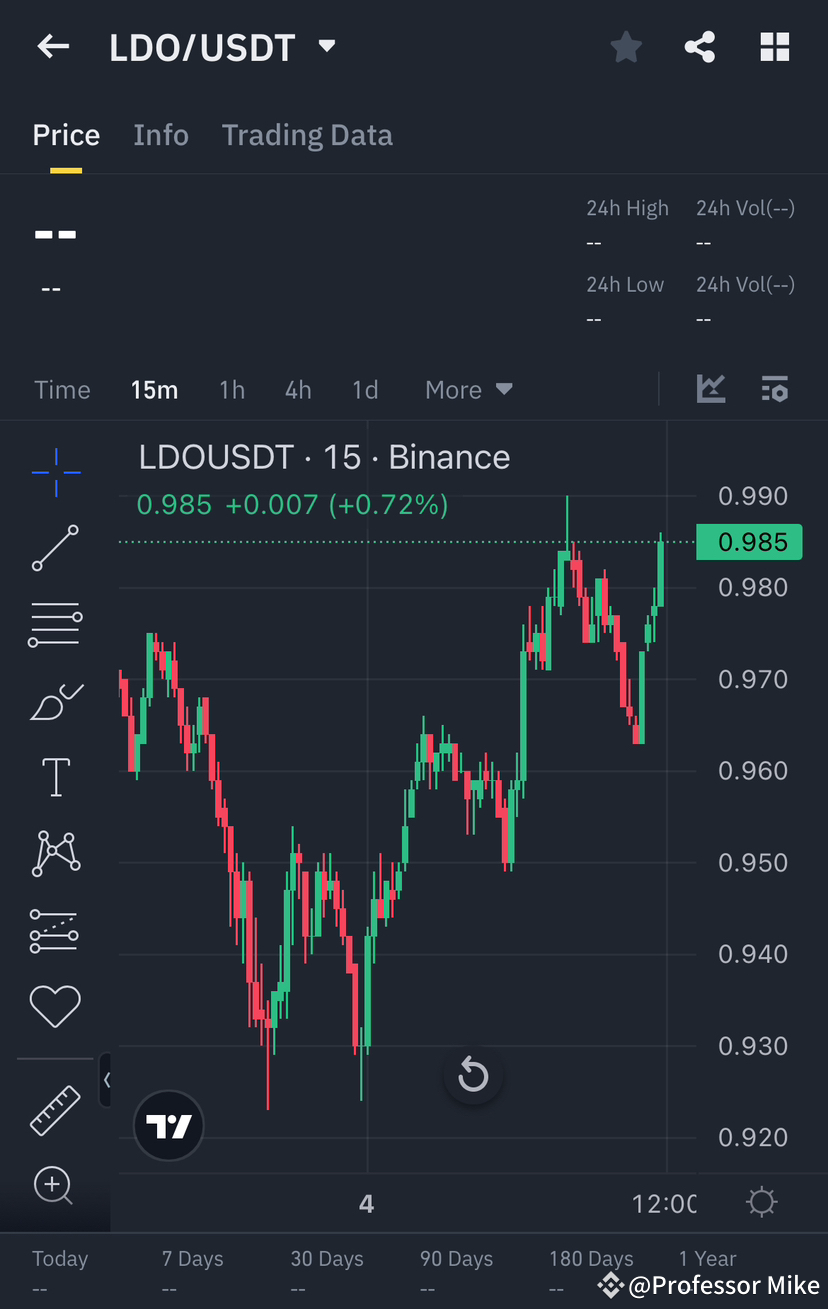Screen dimensions: 828x1309
Task: Reset the chart with the refresh button
Action: 472,1076
